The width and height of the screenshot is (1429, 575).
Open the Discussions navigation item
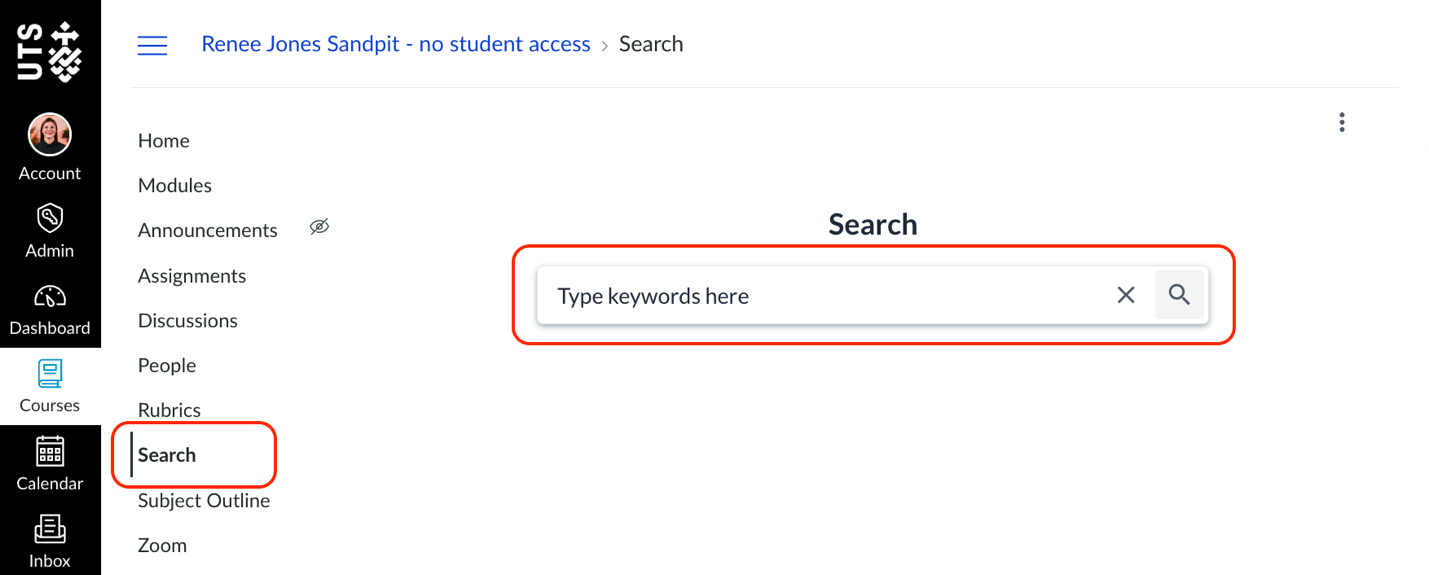pyautogui.click(x=188, y=320)
